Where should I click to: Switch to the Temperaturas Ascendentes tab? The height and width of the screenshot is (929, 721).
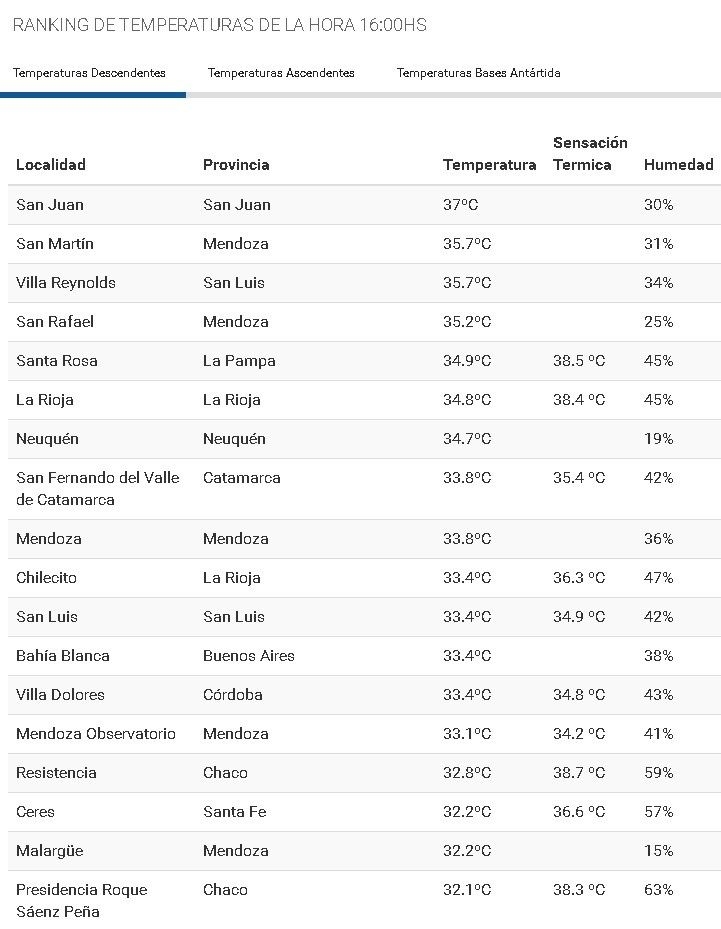tap(281, 73)
